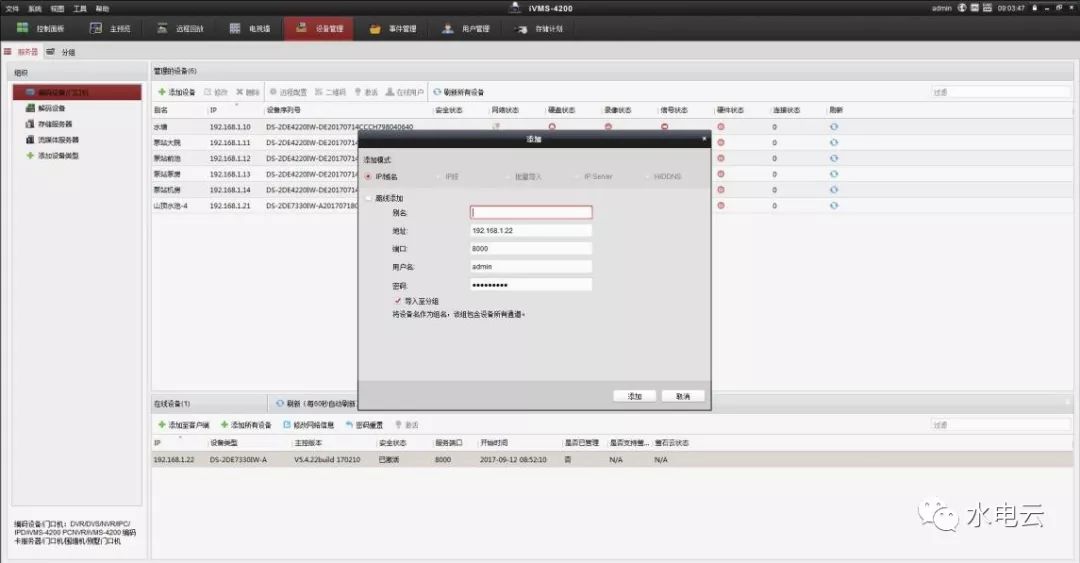Click the 别名 nickname input field
Screen dimensions: 1080x563
pyautogui.click(x=530, y=212)
